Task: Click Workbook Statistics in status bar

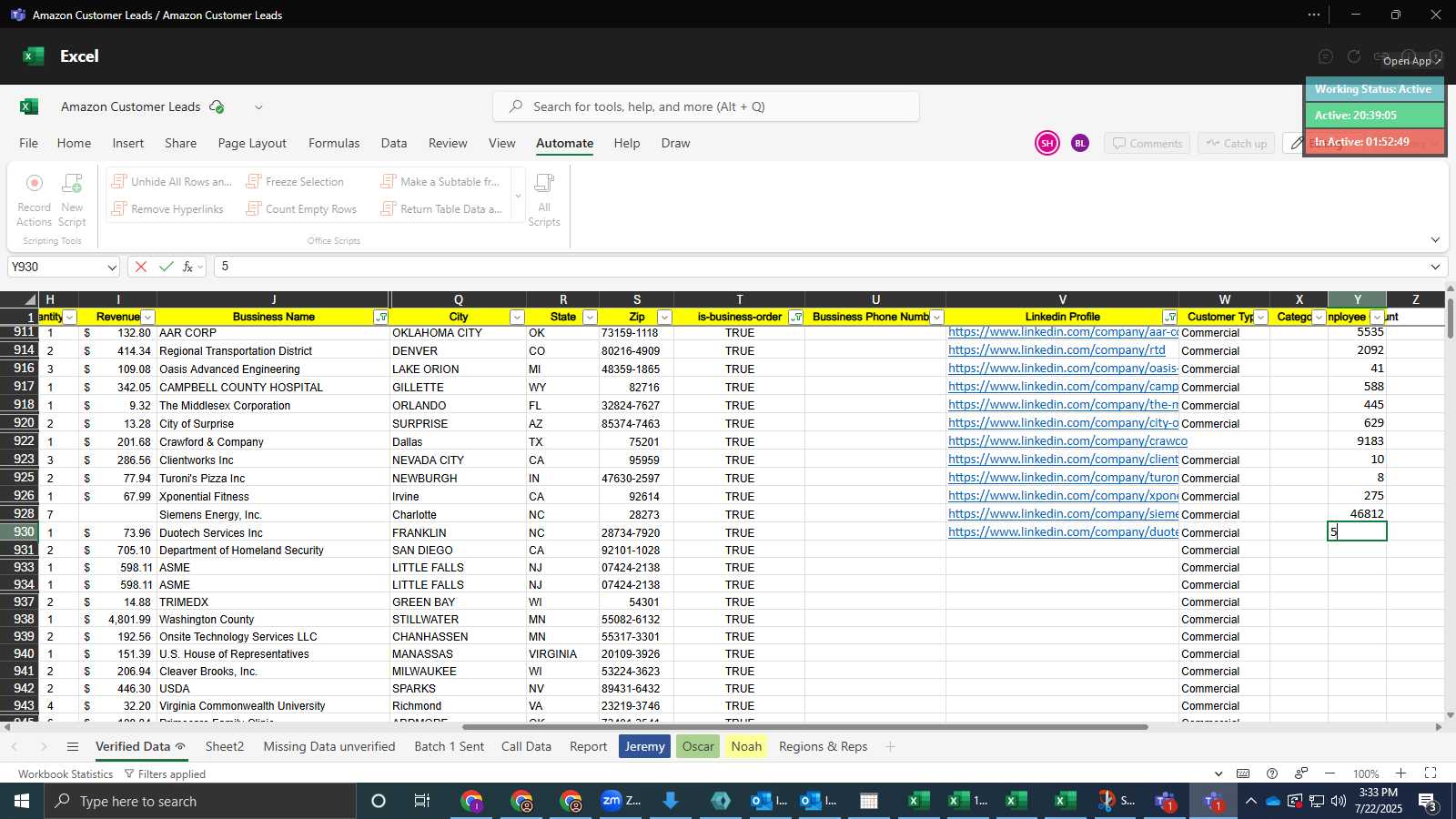Action: [x=66, y=774]
